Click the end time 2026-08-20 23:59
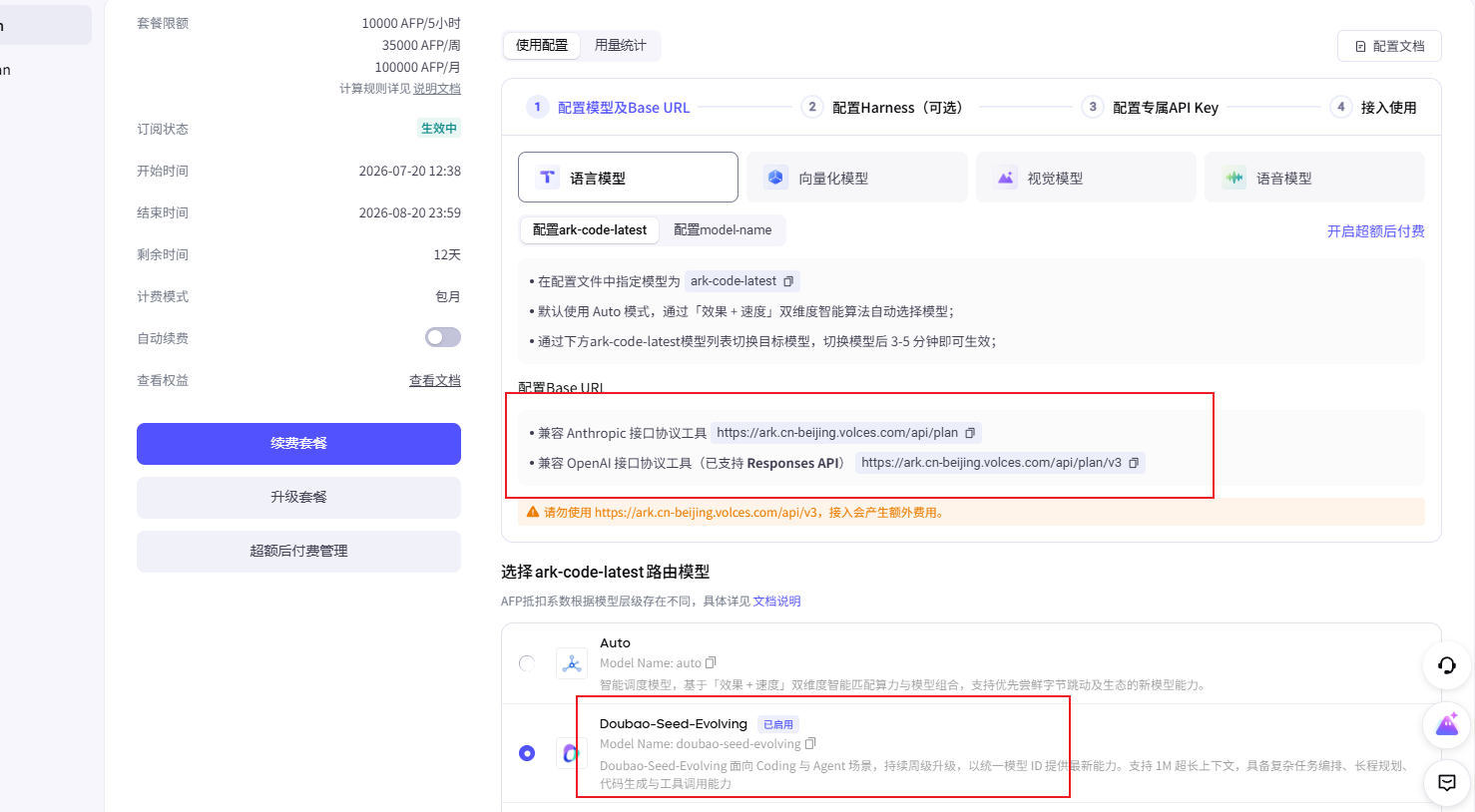Screen dimensions: 1475x812 coord(410,212)
